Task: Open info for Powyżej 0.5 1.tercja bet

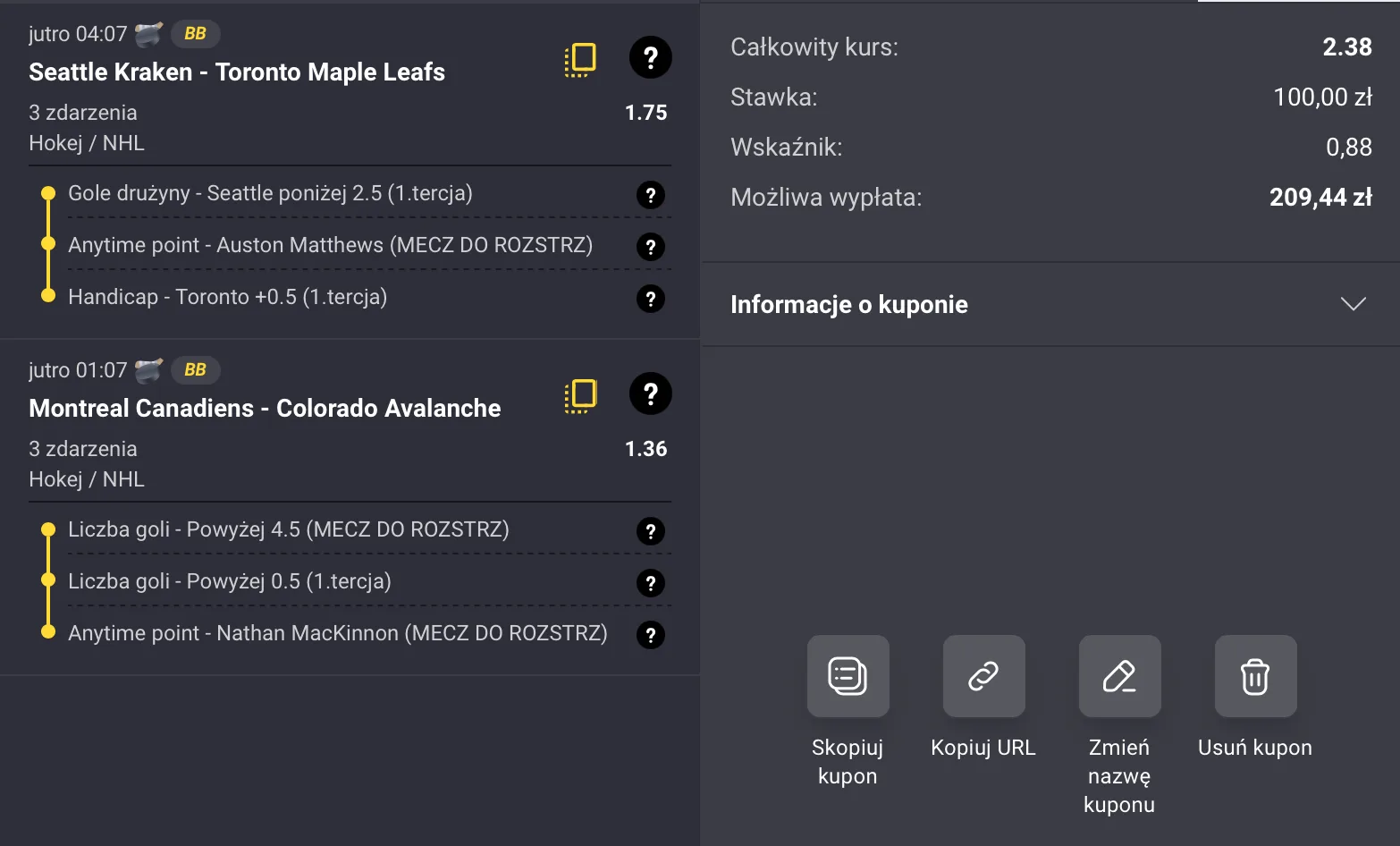Action: (650, 583)
